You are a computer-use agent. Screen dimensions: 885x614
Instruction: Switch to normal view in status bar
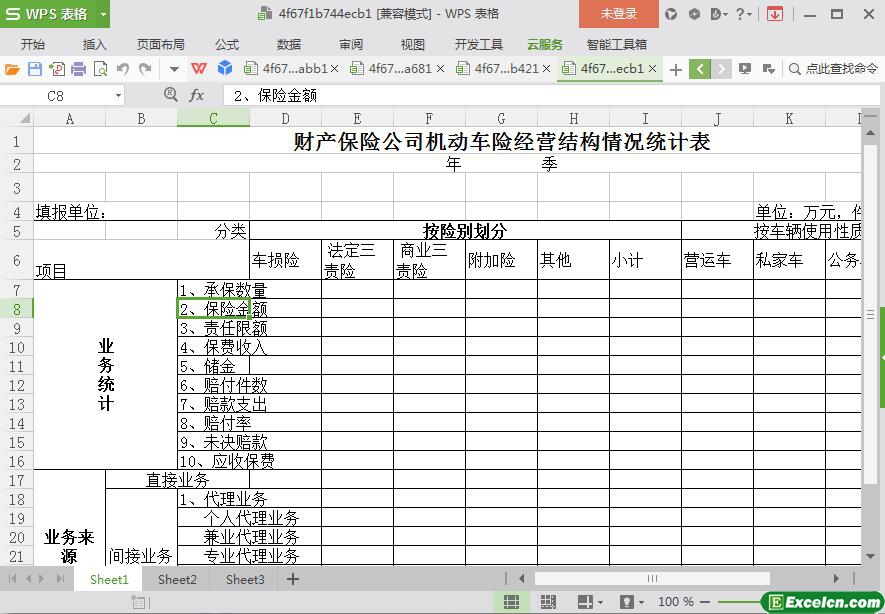coord(511,602)
